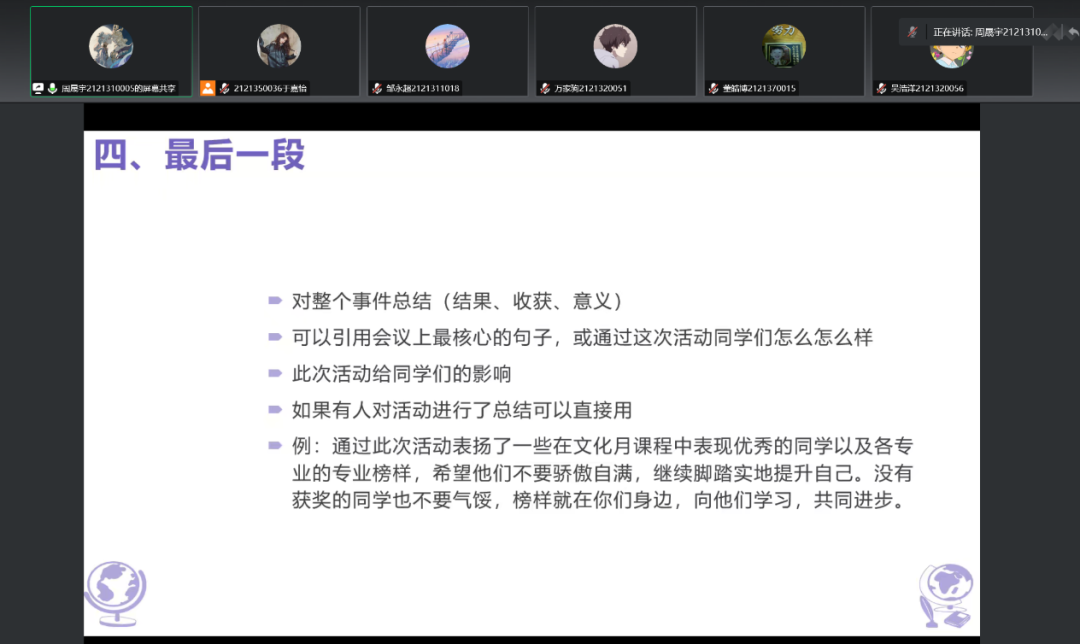This screenshot has width=1080, height=644.
Task: Select the avatar on 童皓博's video tile
Action: click(784, 46)
